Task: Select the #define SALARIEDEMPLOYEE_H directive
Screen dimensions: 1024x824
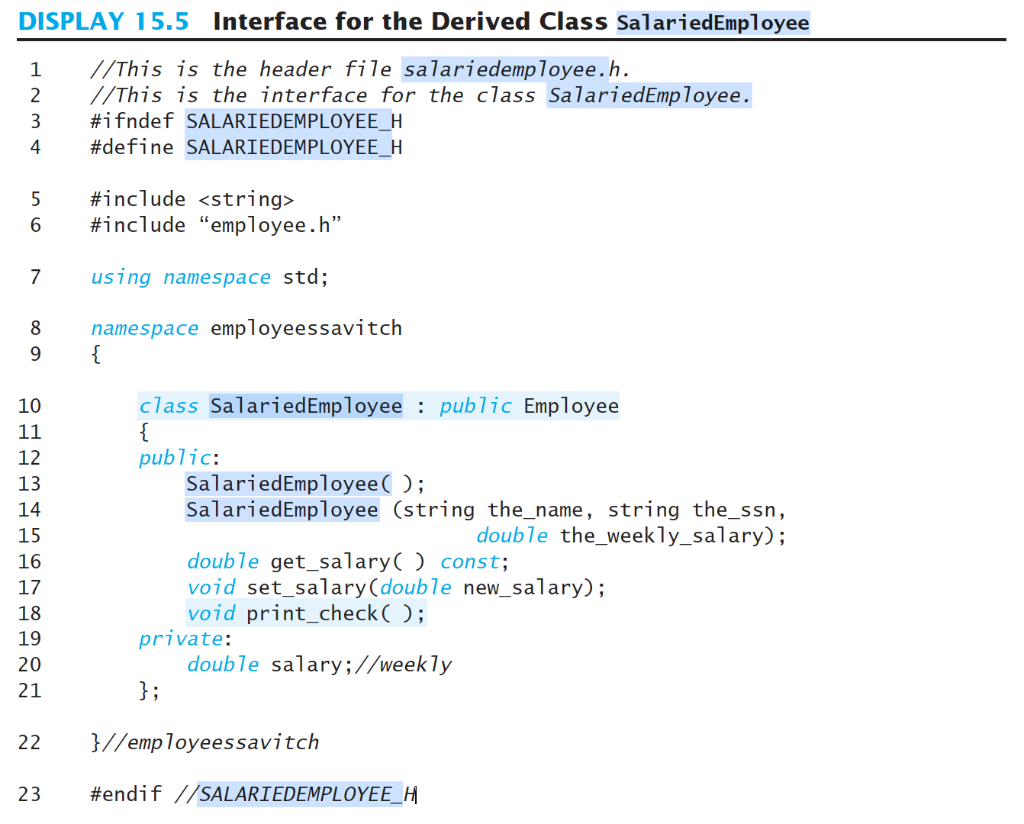Action: click(245, 147)
